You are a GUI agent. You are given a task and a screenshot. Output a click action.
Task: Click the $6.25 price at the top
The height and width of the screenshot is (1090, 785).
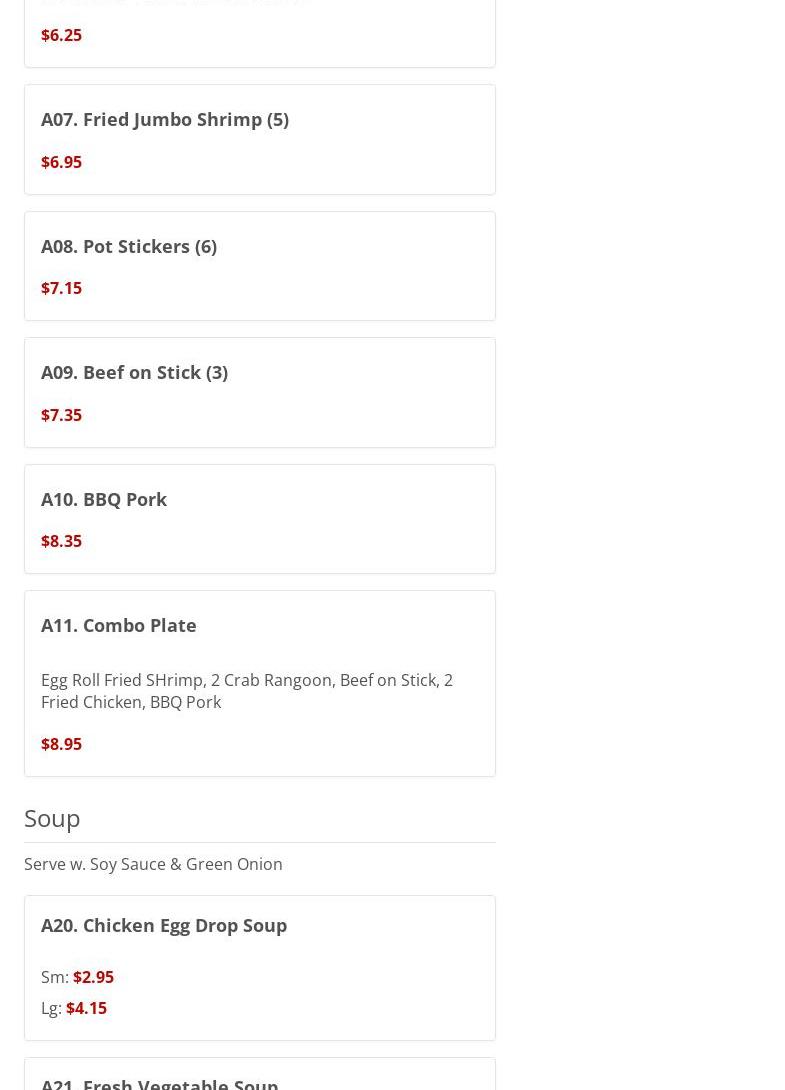tap(61, 35)
